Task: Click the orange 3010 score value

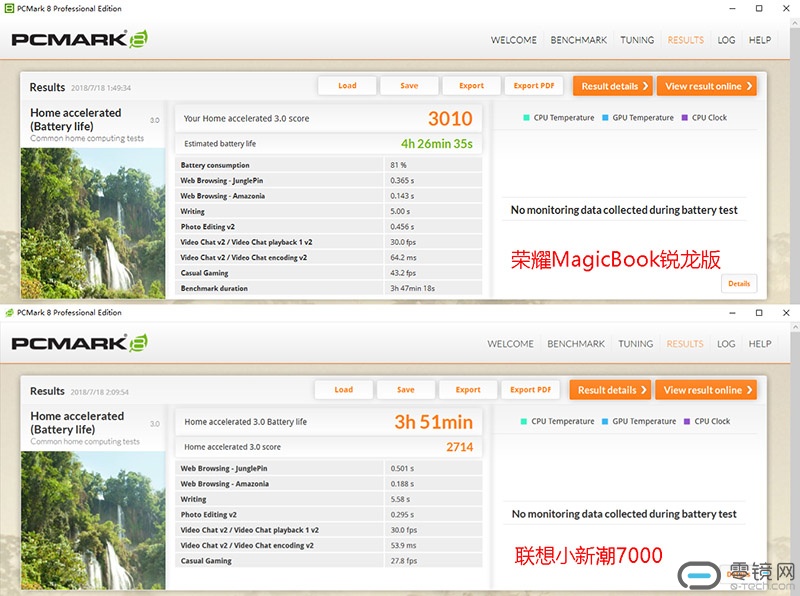Action: 450,118
